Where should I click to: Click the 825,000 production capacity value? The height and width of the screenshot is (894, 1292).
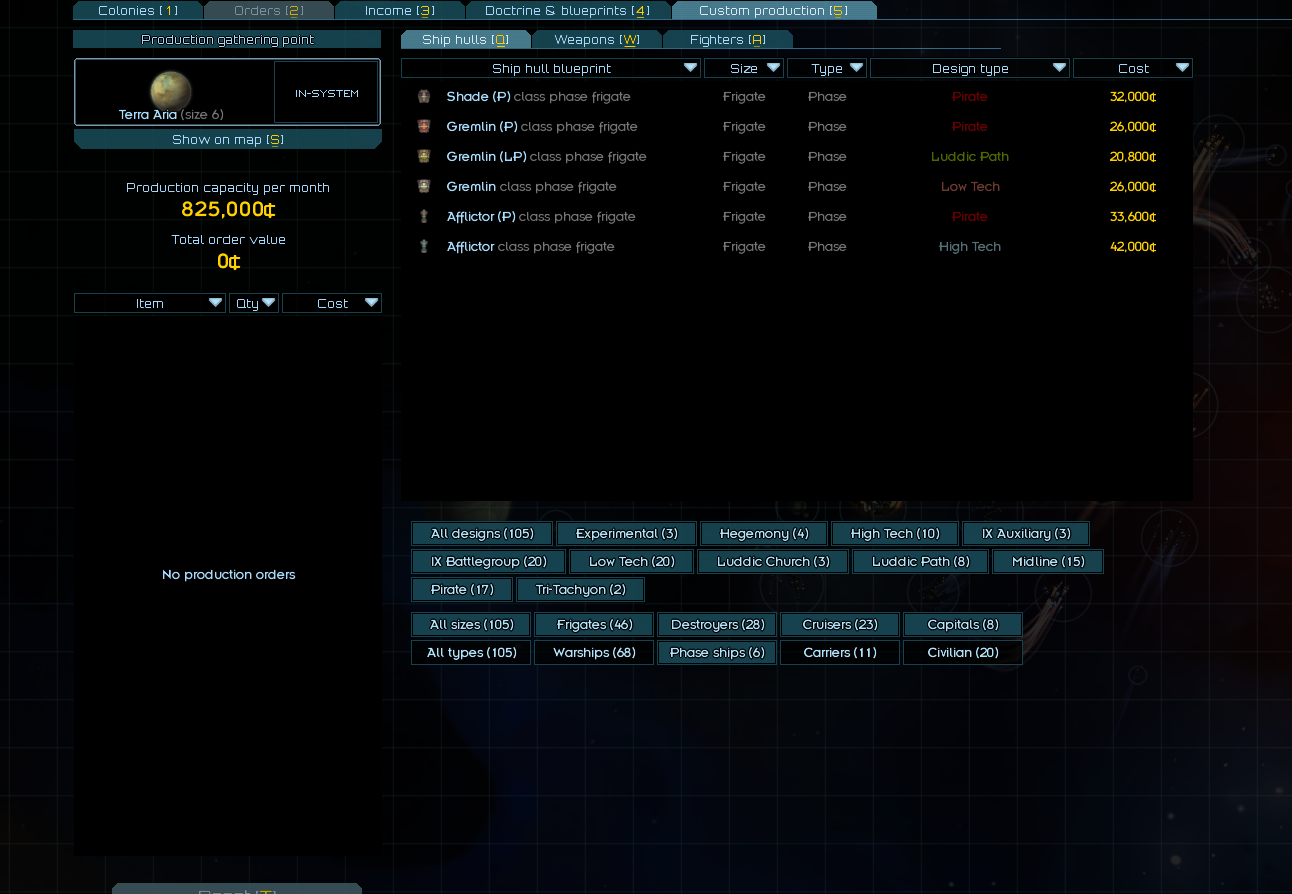point(228,210)
